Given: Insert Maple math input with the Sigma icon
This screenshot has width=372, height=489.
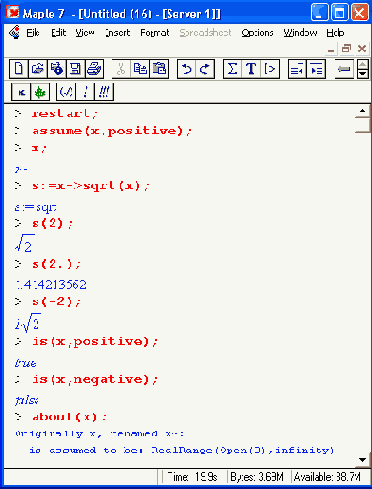Looking at the screenshot, I should 232,69.
